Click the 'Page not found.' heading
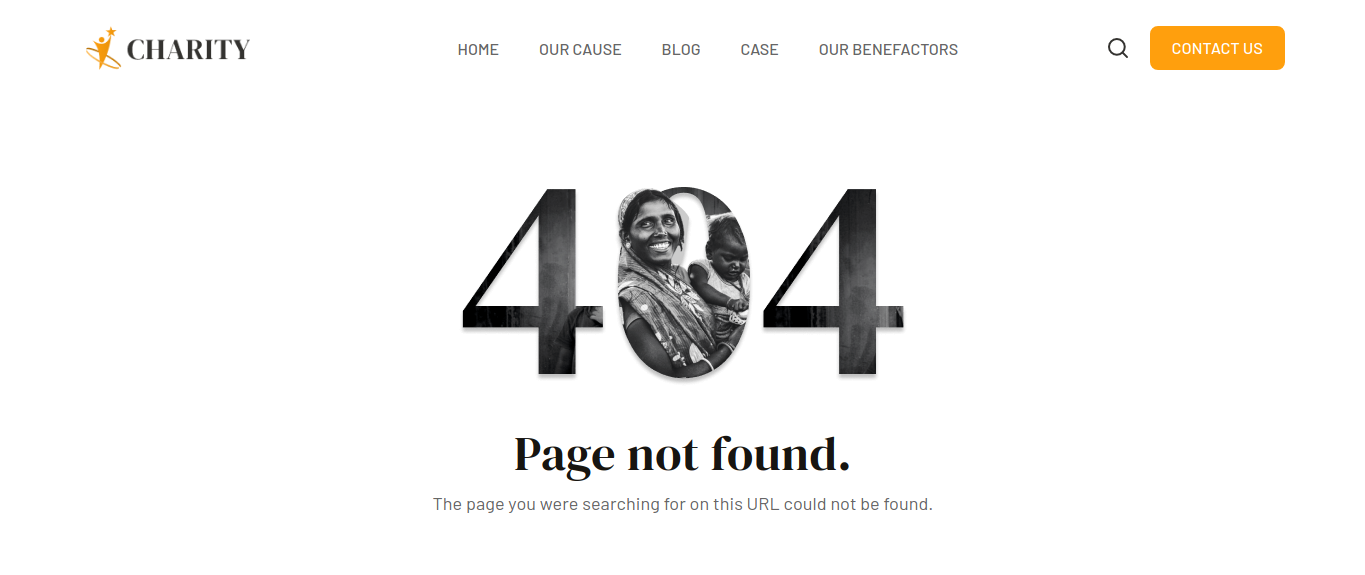Screen dimensions: 1365x575 coord(682,455)
